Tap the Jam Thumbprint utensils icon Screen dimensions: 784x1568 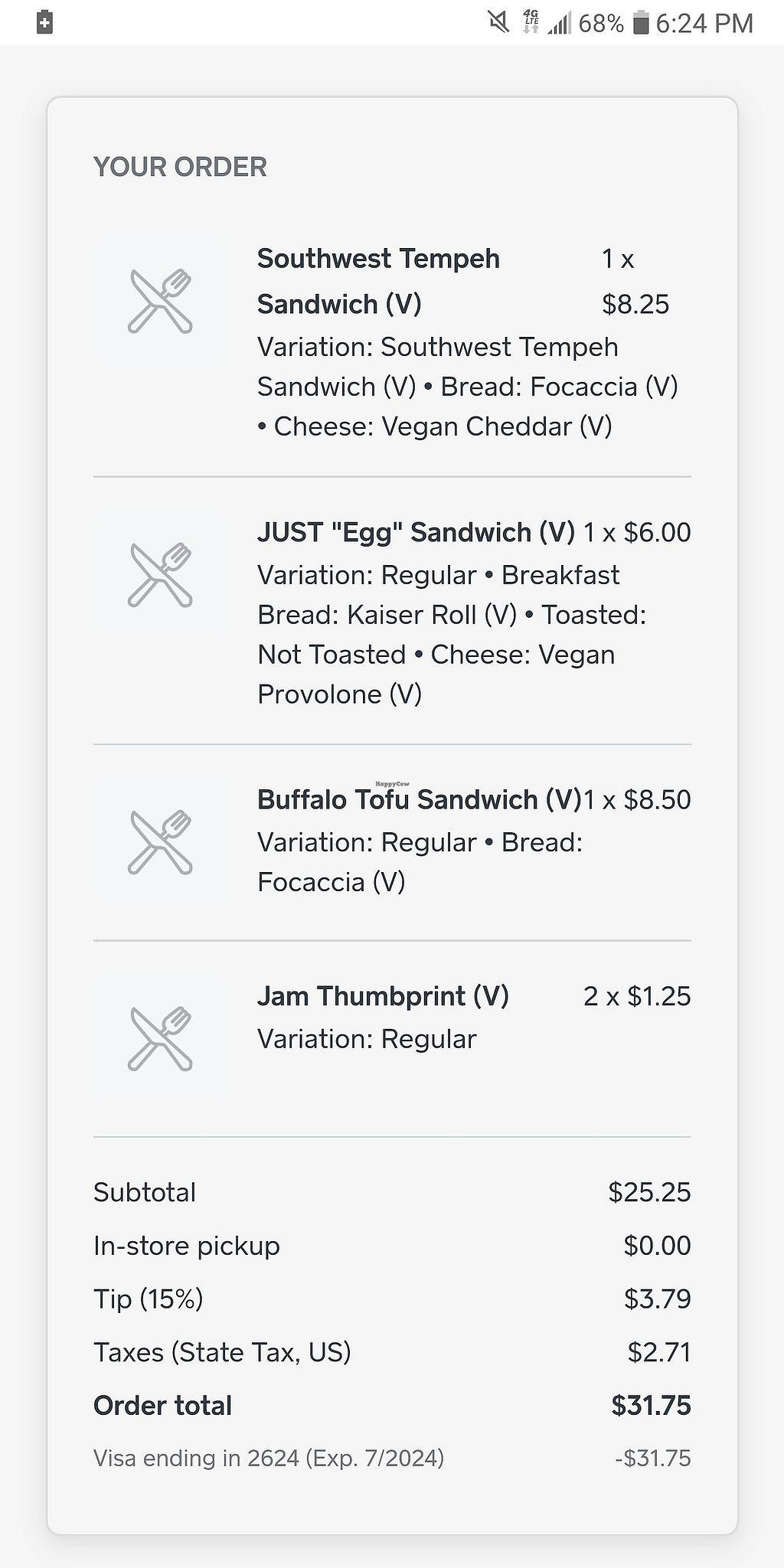(x=160, y=1038)
